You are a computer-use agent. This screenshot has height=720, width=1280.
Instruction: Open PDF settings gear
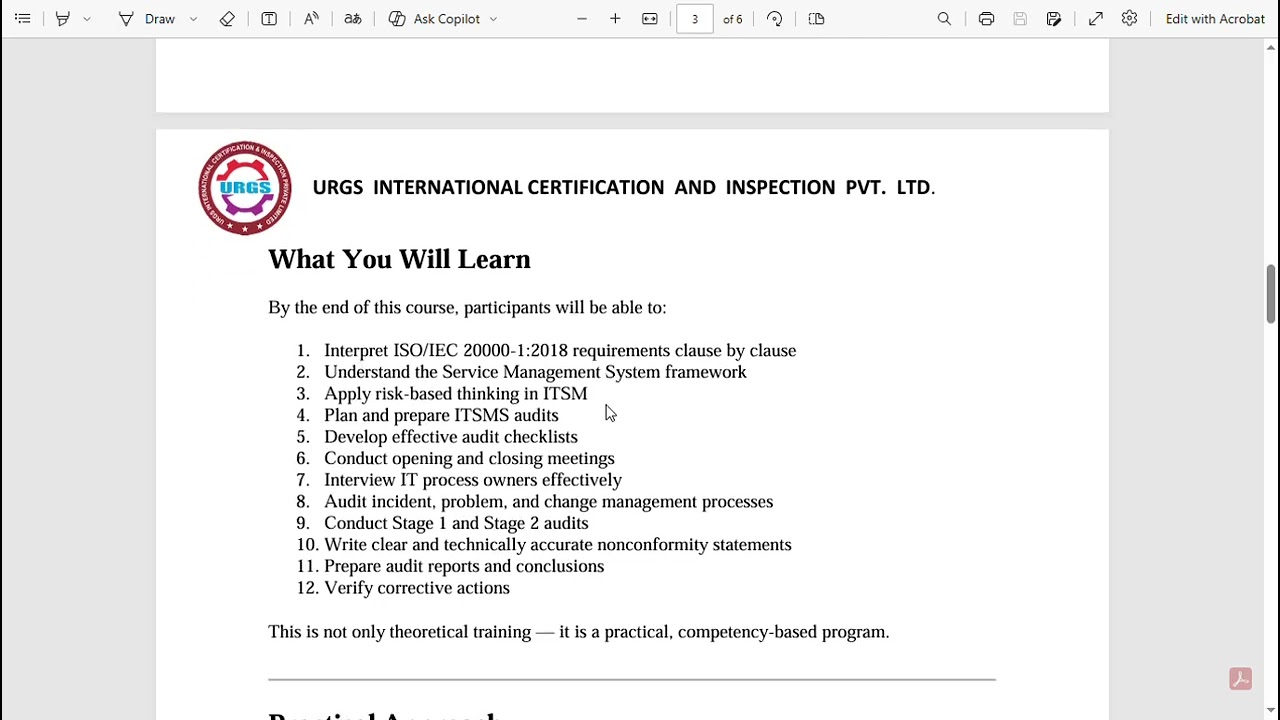(x=1129, y=19)
